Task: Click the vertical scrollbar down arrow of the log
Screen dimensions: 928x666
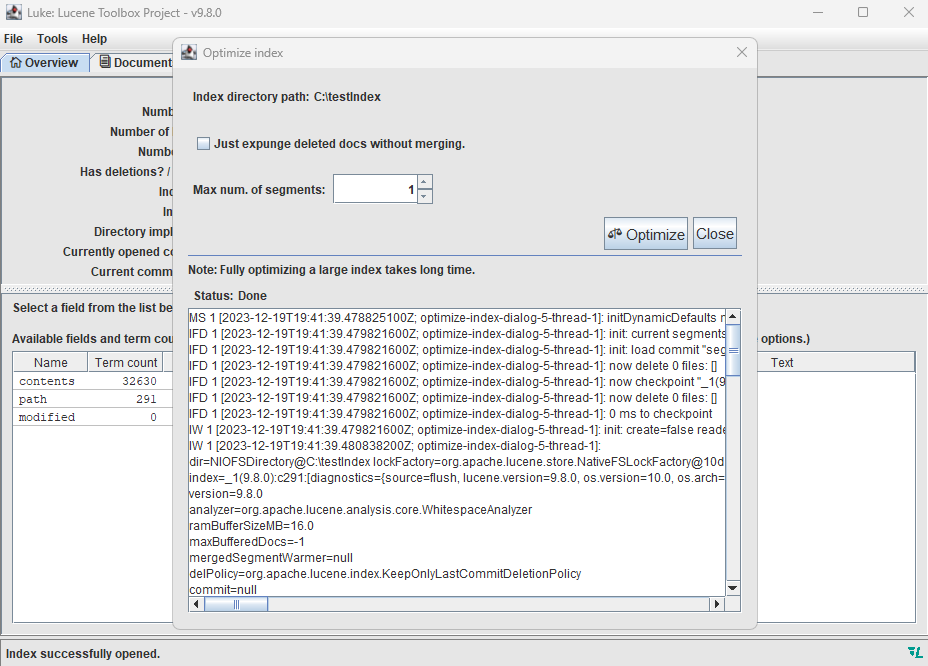Action: [732, 587]
